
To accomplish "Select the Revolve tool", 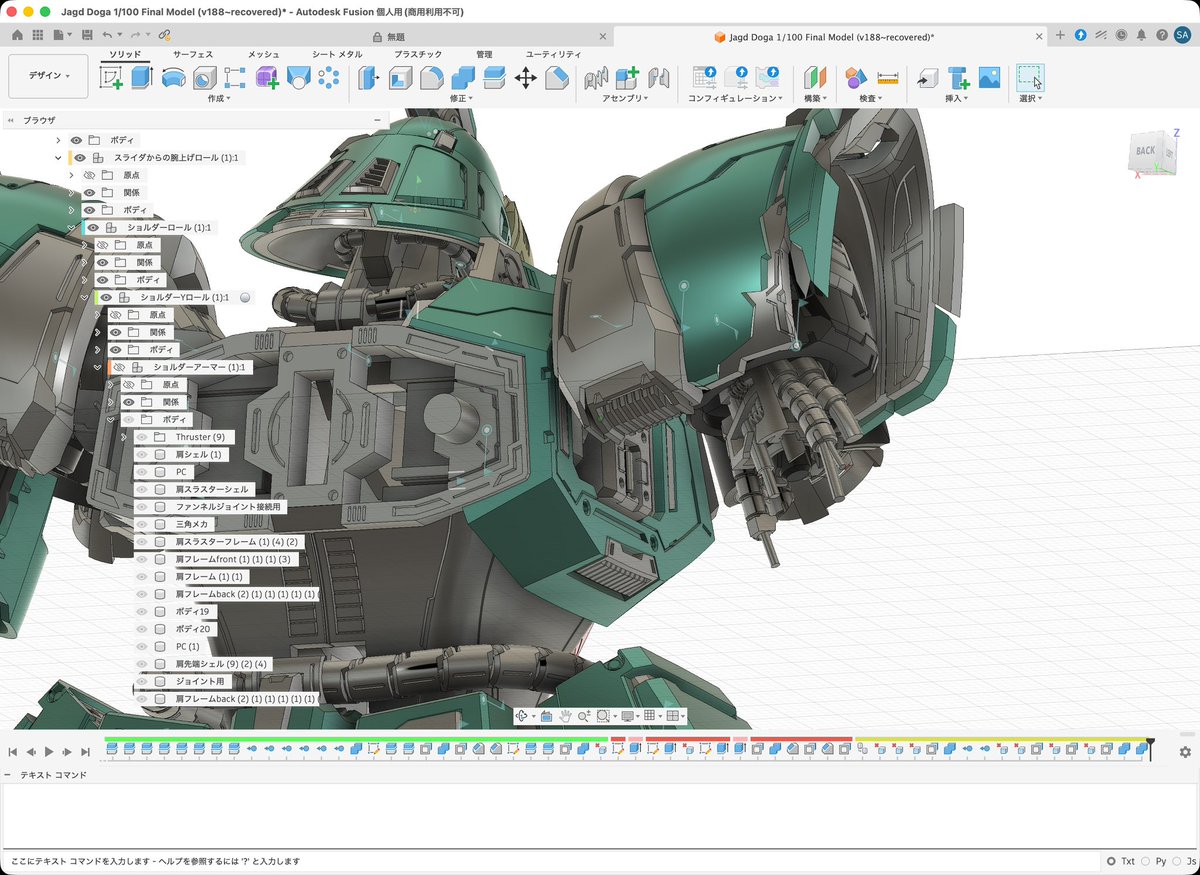I will pyautogui.click(x=173, y=78).
